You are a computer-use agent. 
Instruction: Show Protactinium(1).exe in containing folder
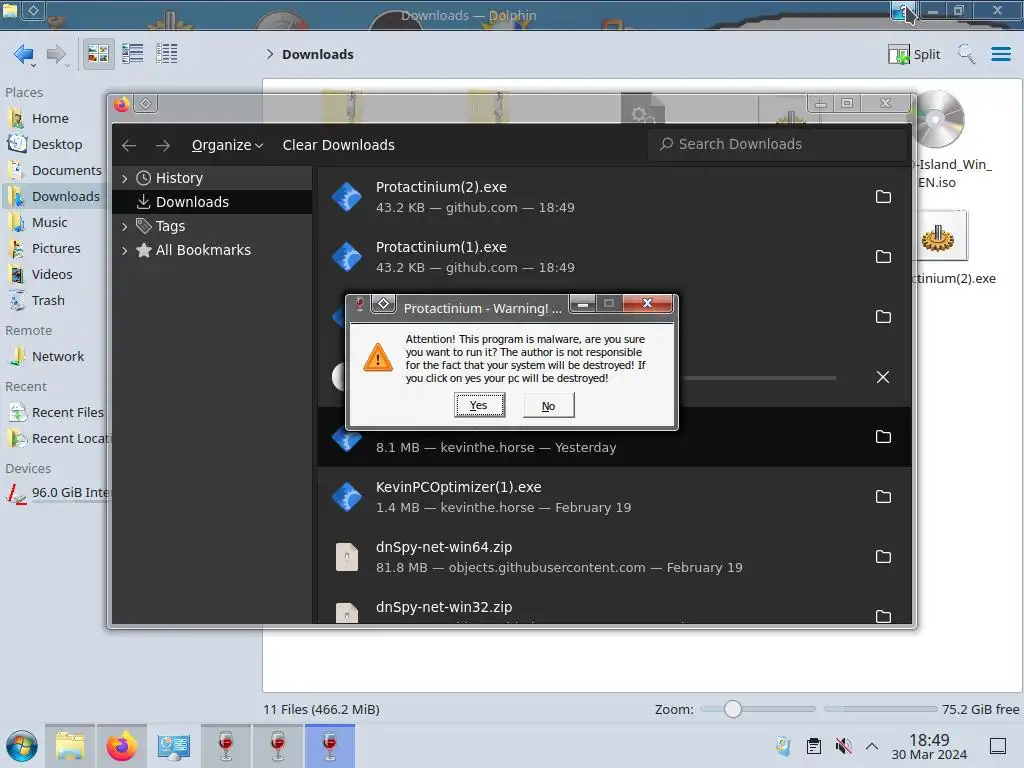tap(883, 257)
